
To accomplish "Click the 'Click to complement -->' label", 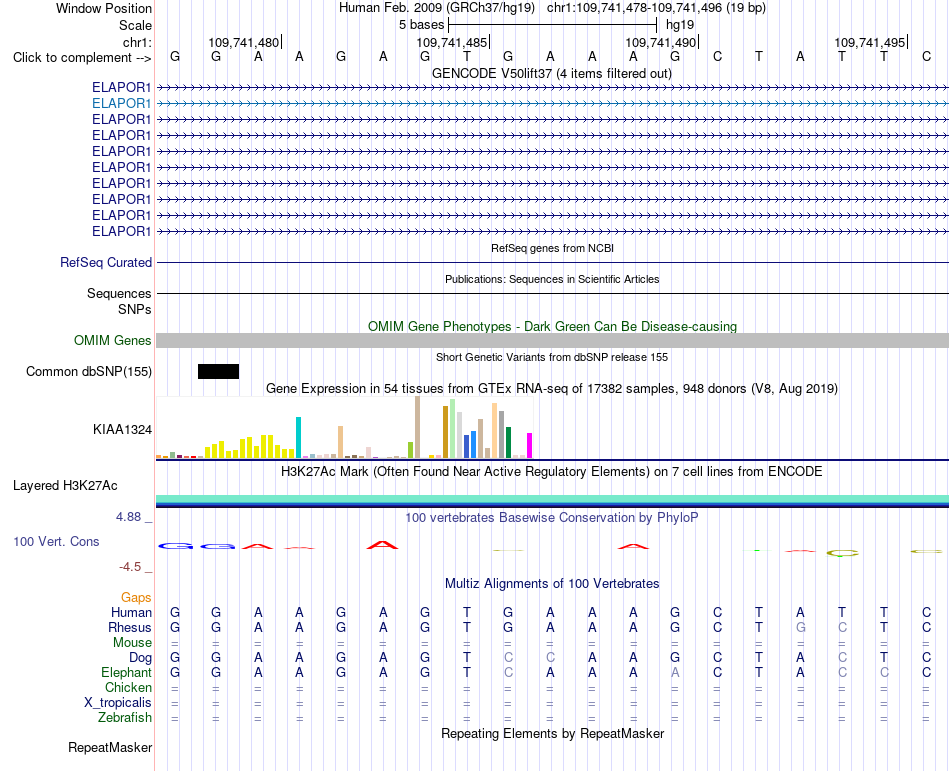I will click(x=82, y=58).
